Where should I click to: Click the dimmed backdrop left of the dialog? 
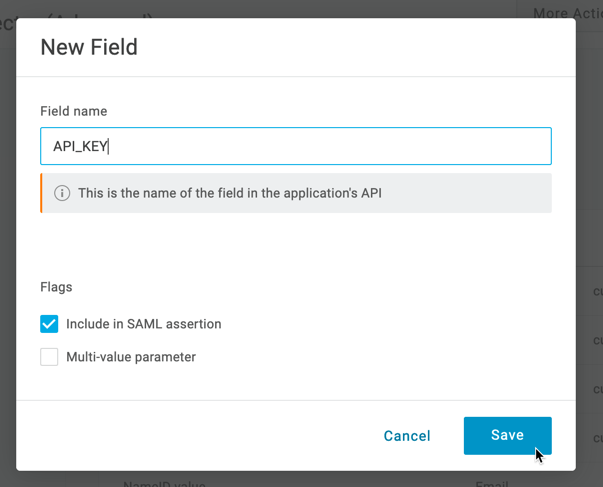(7, 250)
